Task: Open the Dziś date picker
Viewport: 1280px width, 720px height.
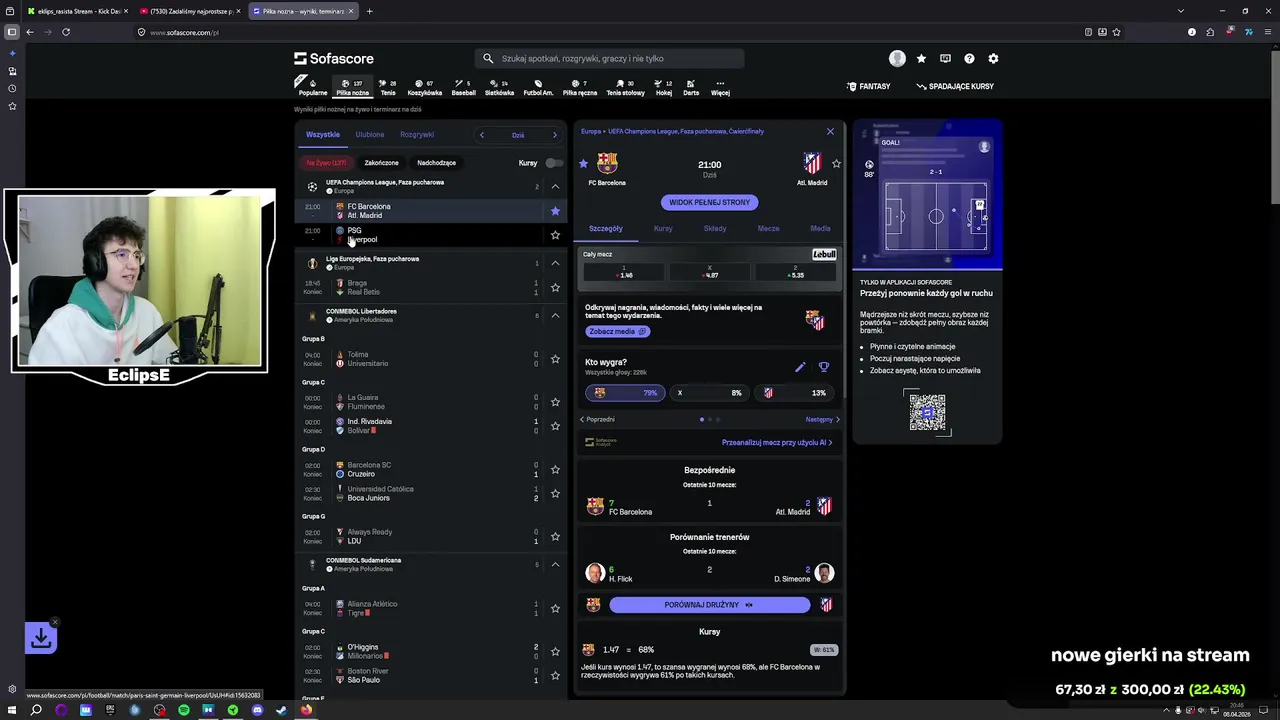Action: [518, 135]
